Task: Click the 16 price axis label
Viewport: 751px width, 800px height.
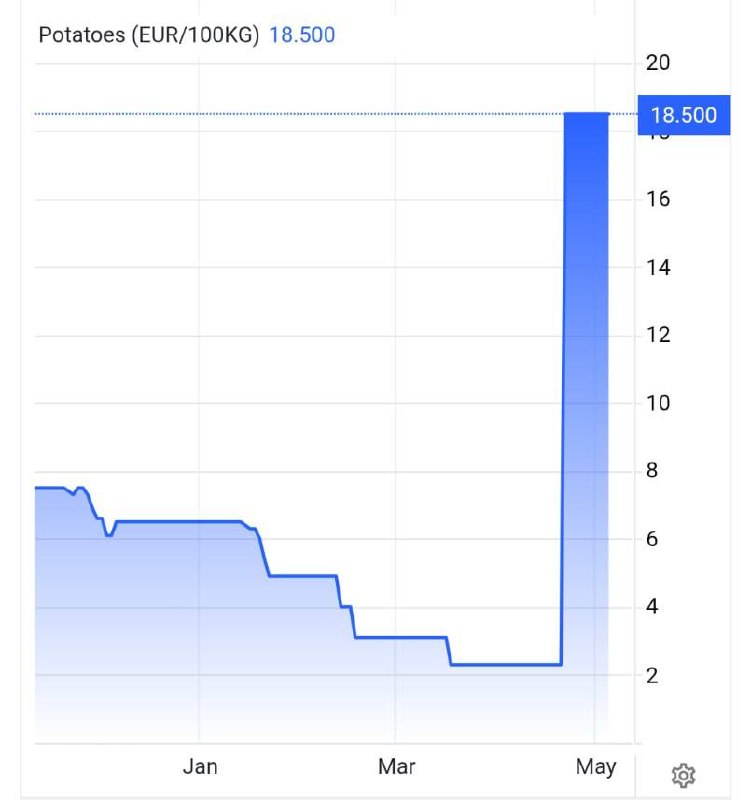Action: click(x=658, y=199)
